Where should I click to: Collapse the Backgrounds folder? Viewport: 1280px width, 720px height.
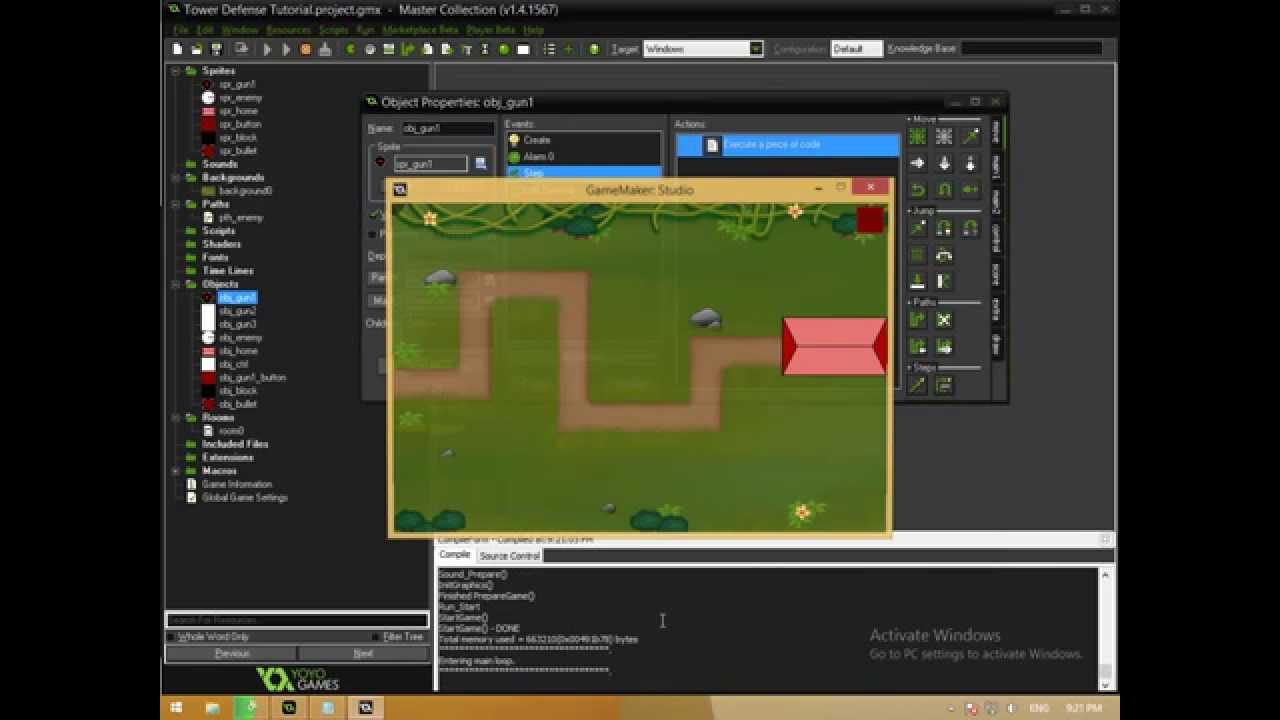tap(176, 177)
